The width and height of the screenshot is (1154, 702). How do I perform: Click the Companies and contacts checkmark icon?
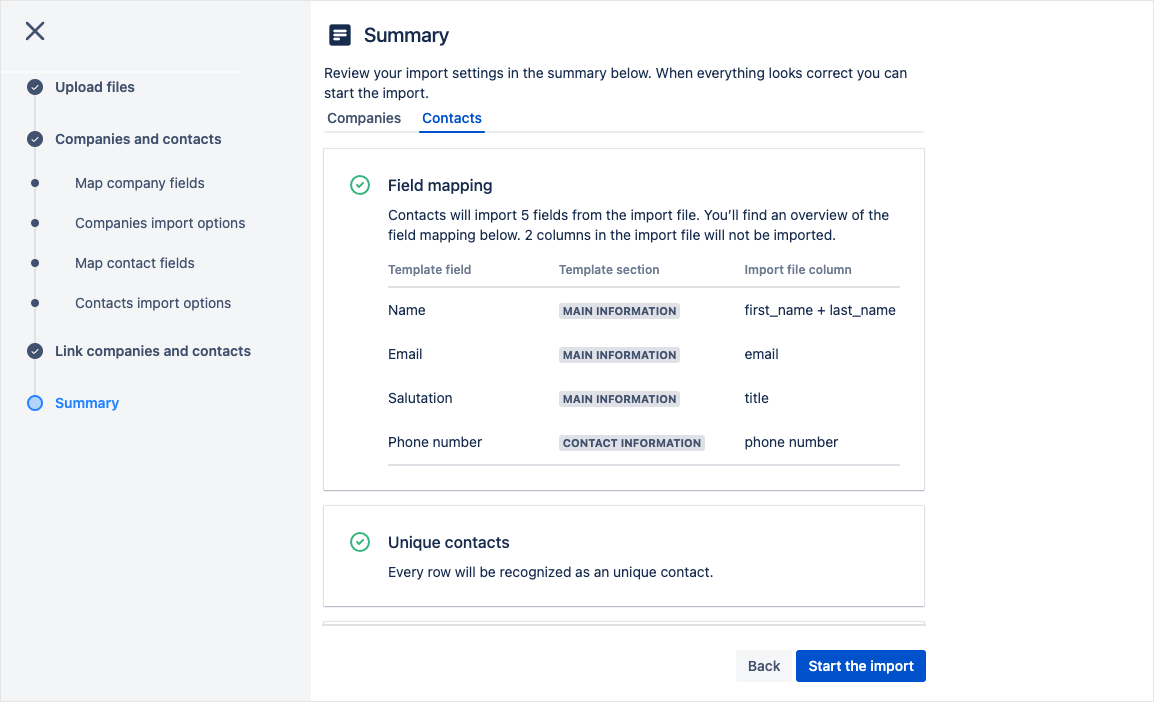(x=35, y=139)
